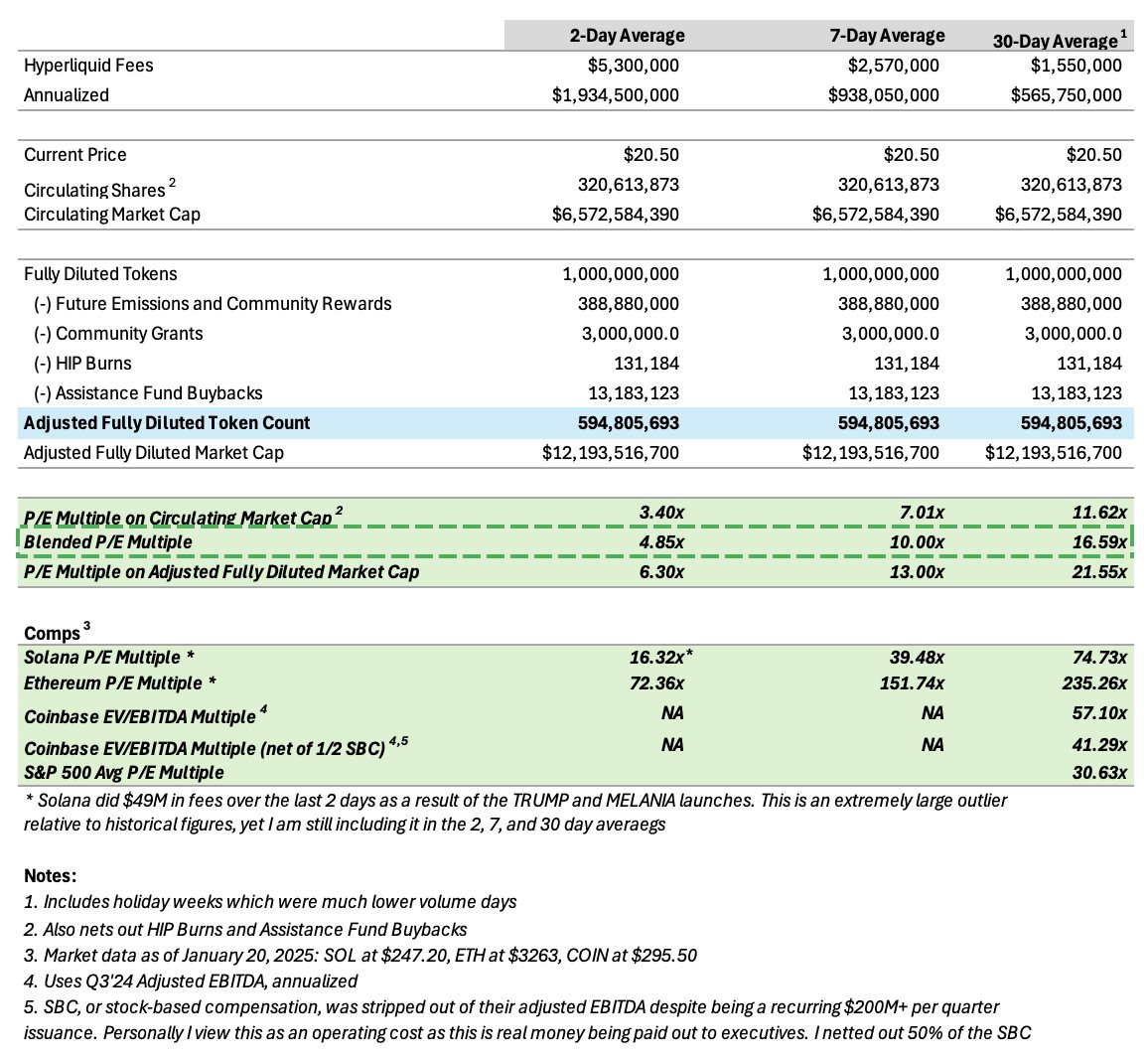1148x1059 pixels.
Task: Click the "Blended P/E Multiple" label
Action: pyautogui.click(x=107, y=542)
